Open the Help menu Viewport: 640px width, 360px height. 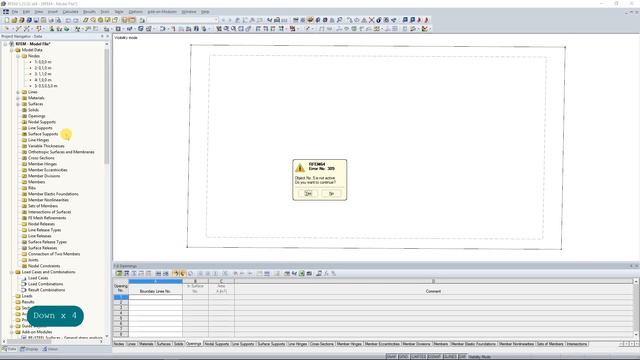tap(205, 12)
